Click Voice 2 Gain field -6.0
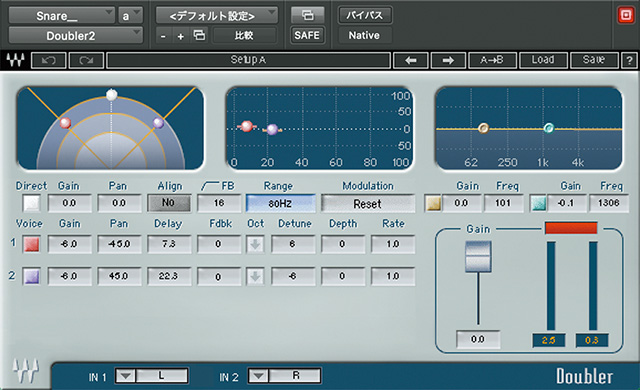This screenshot has height=390, width=640. click(69, 276)
